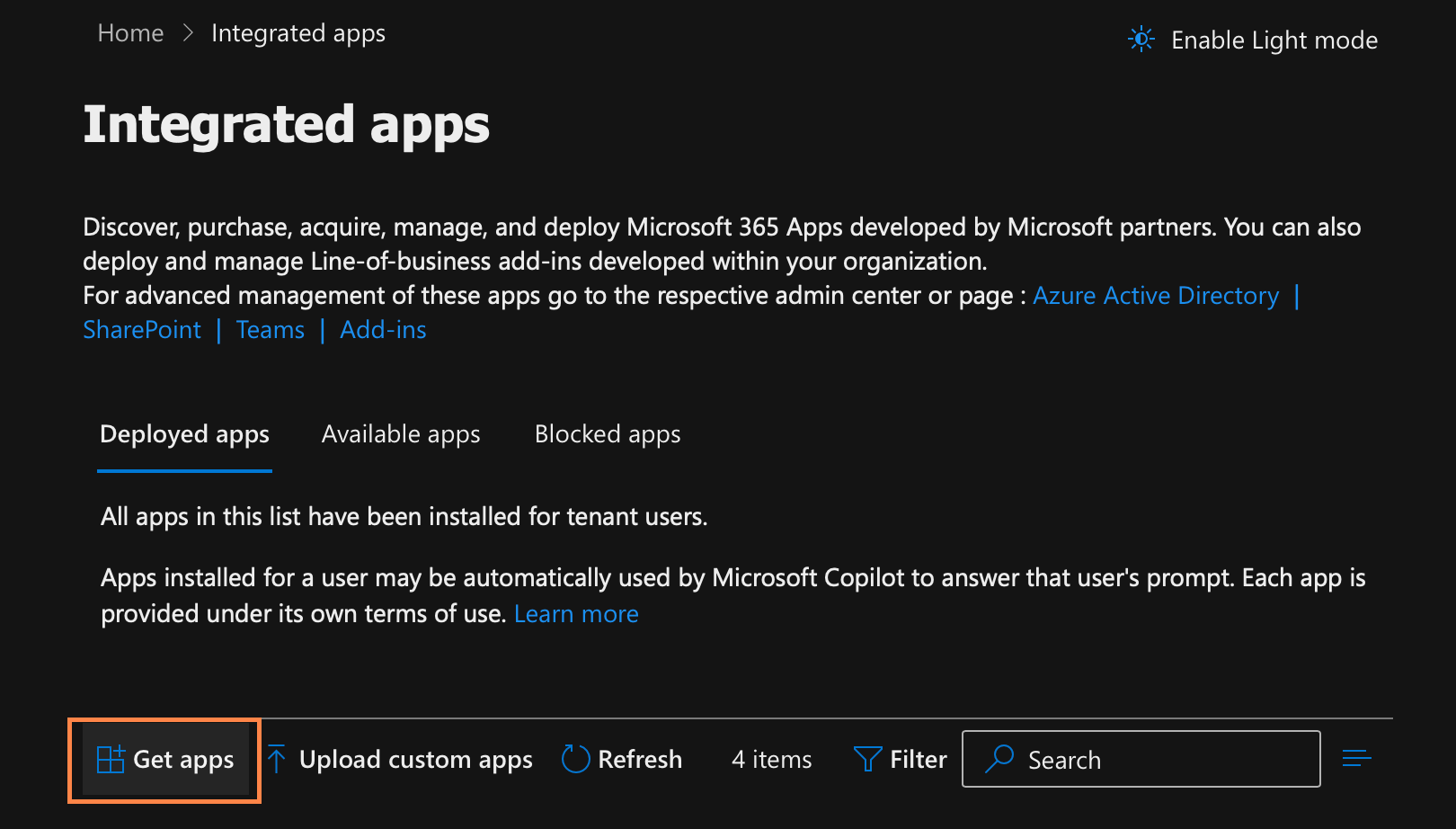Viewport: 1456px width, 829px height.
Task: Click the Get apps label
Action: pos(183,760)
